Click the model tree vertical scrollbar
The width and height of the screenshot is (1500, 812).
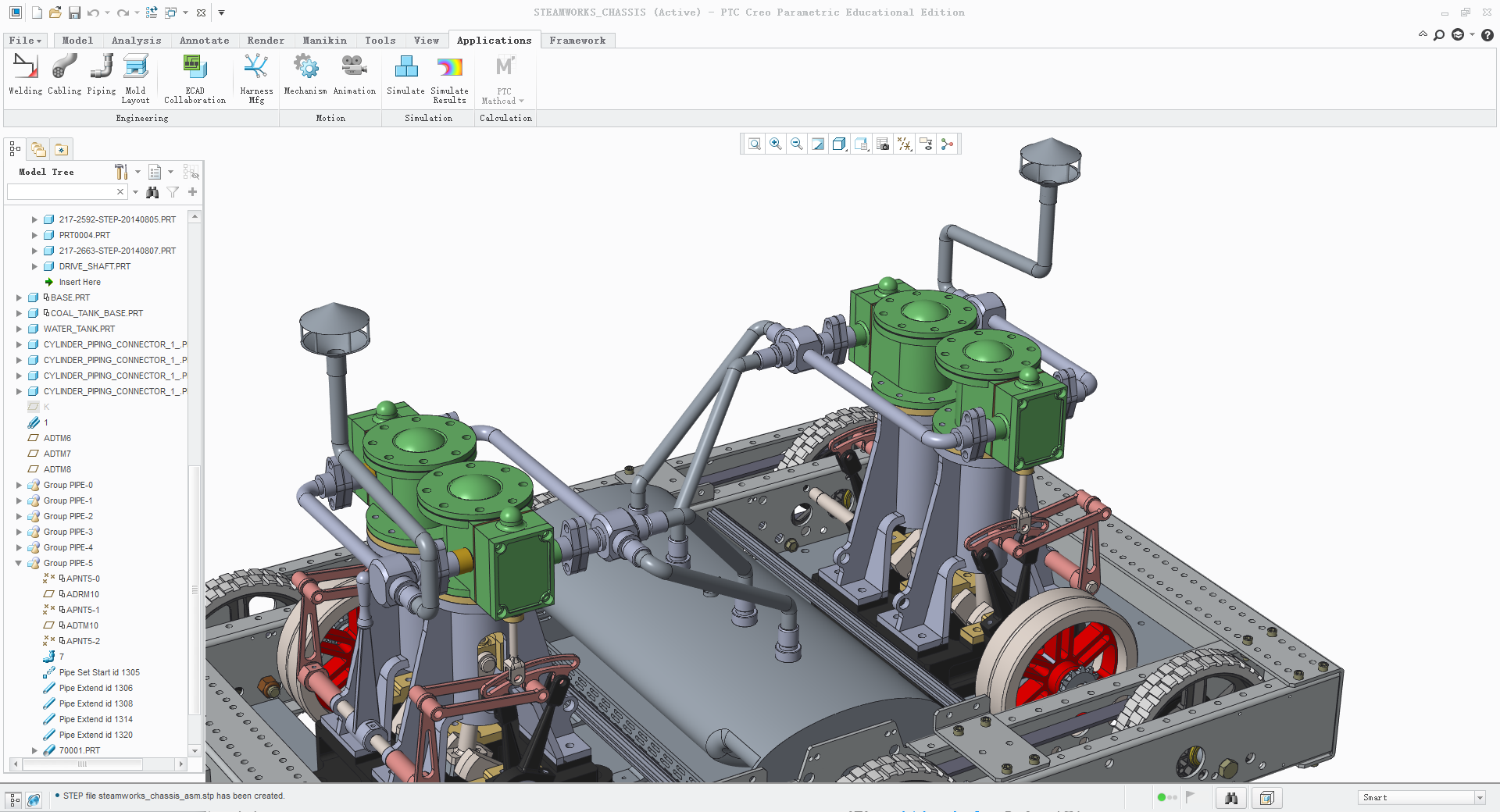tap(195, 484)
